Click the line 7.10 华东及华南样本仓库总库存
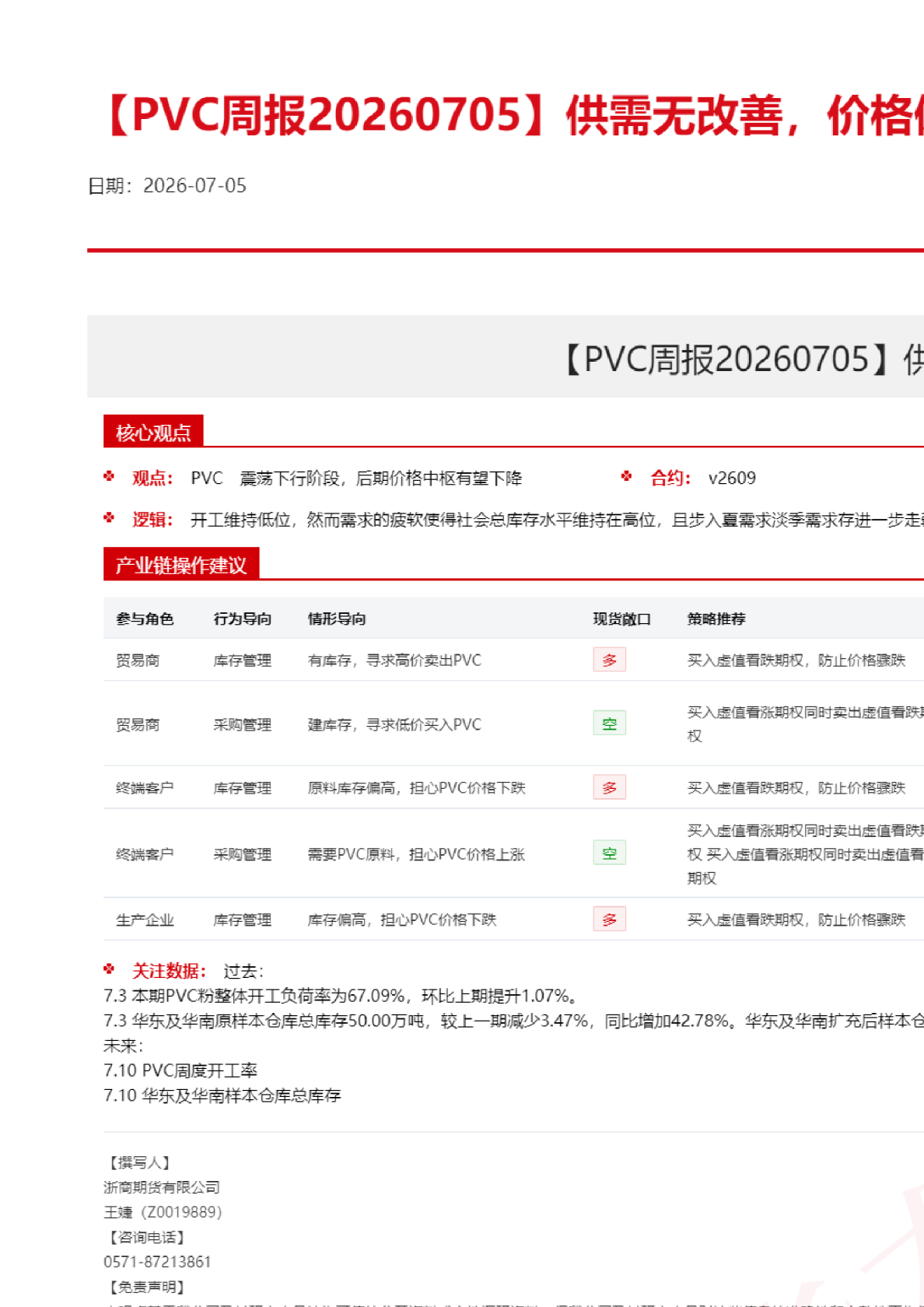 (222, 1095)
